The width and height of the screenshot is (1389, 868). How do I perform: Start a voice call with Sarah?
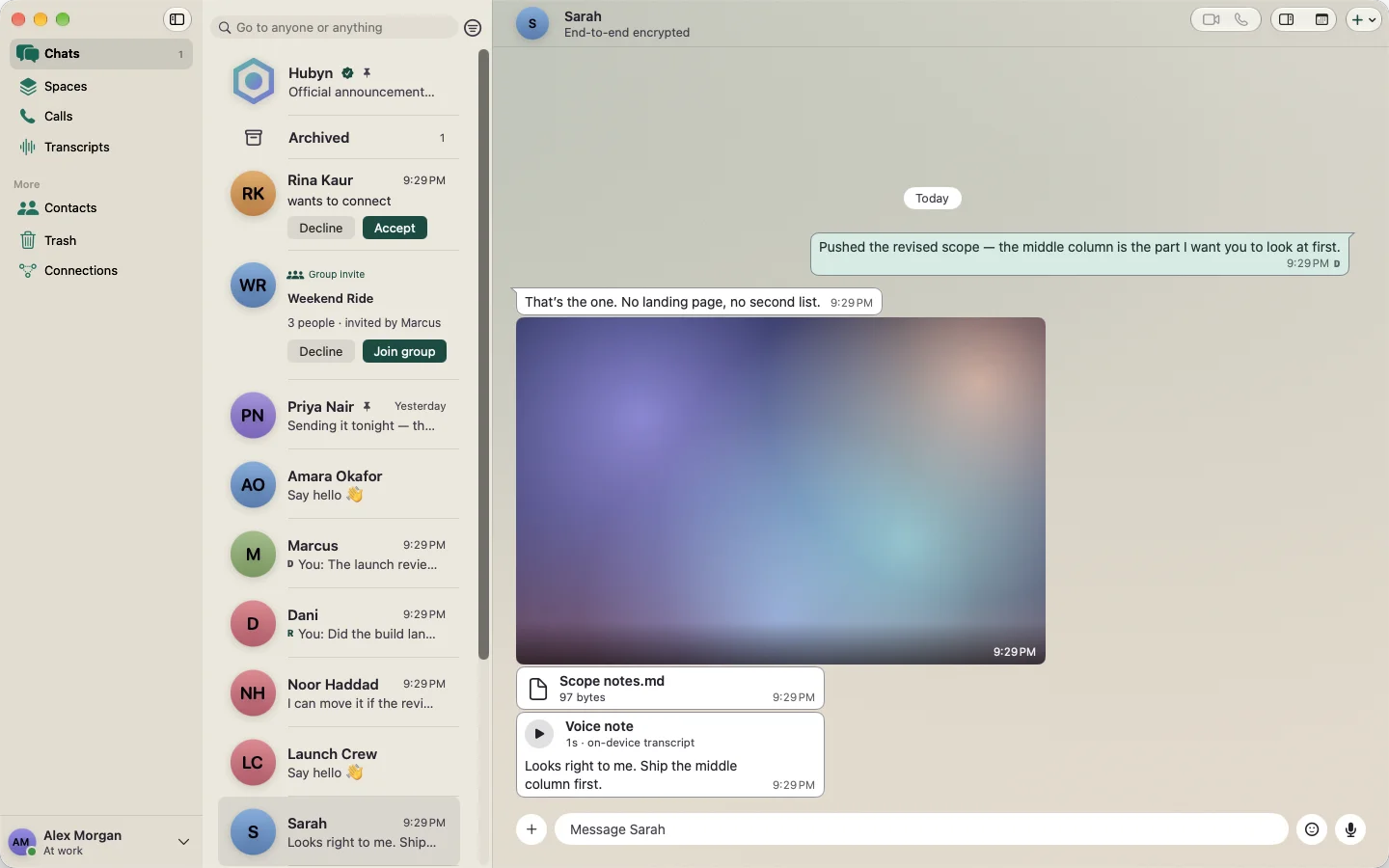pos(1241,19)
